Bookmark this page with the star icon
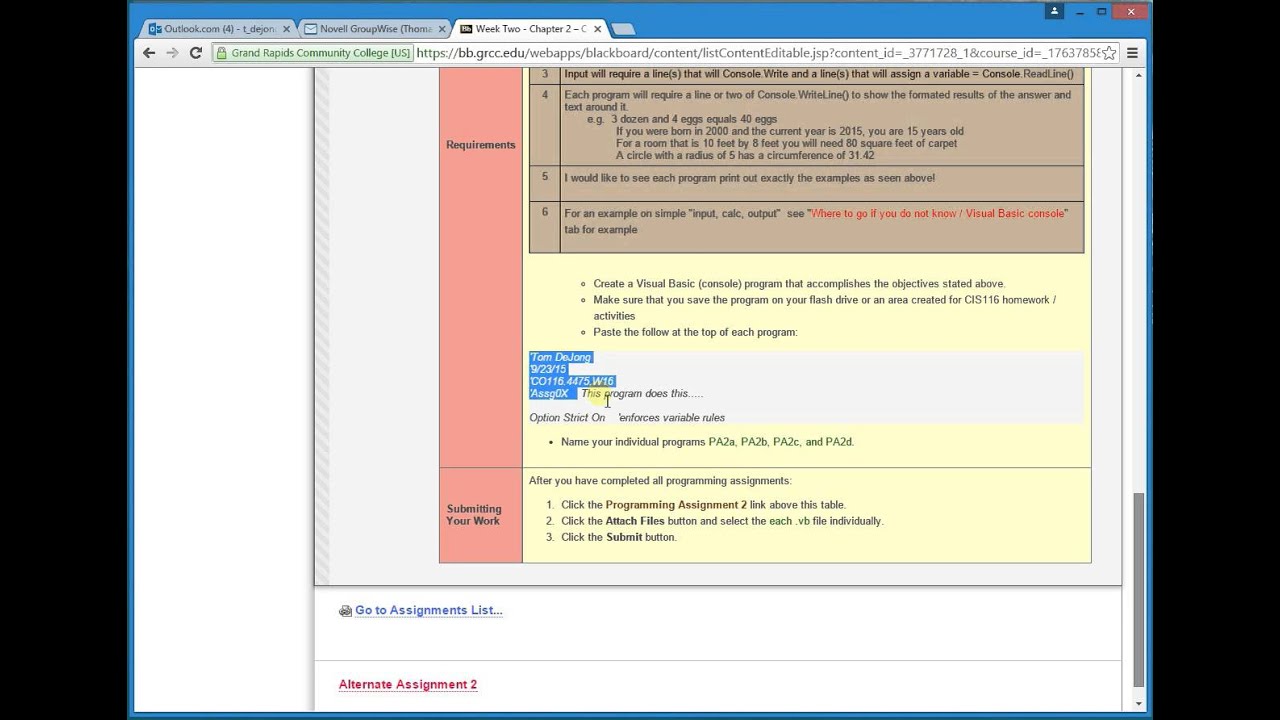 (x=1110, y=53)
